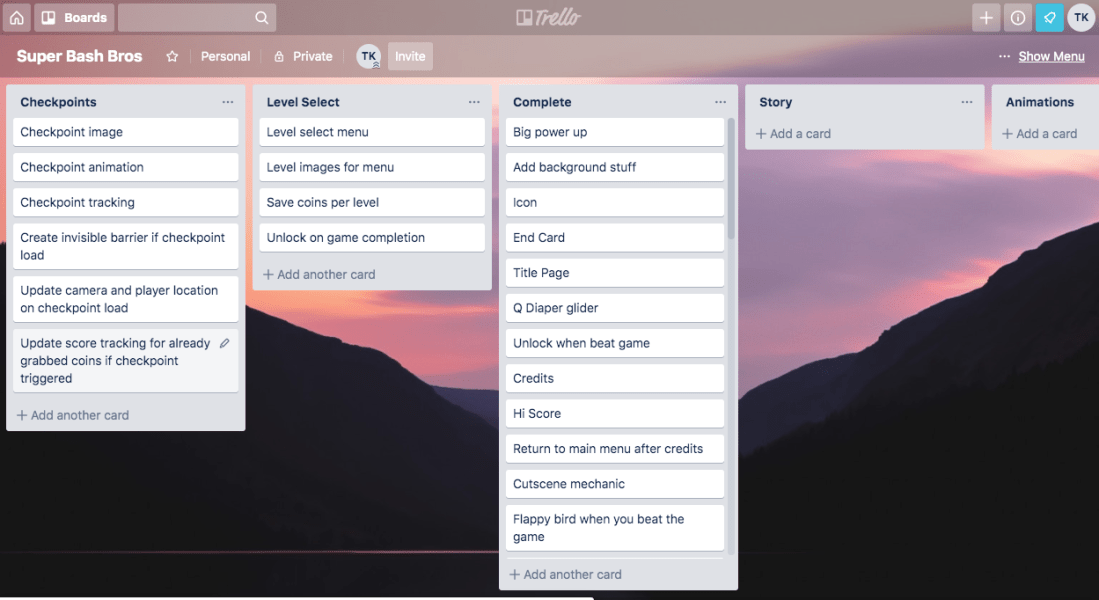Open the Level Select list menu
This screenshot has width=1099, height=600.
[x=474, y=101]
